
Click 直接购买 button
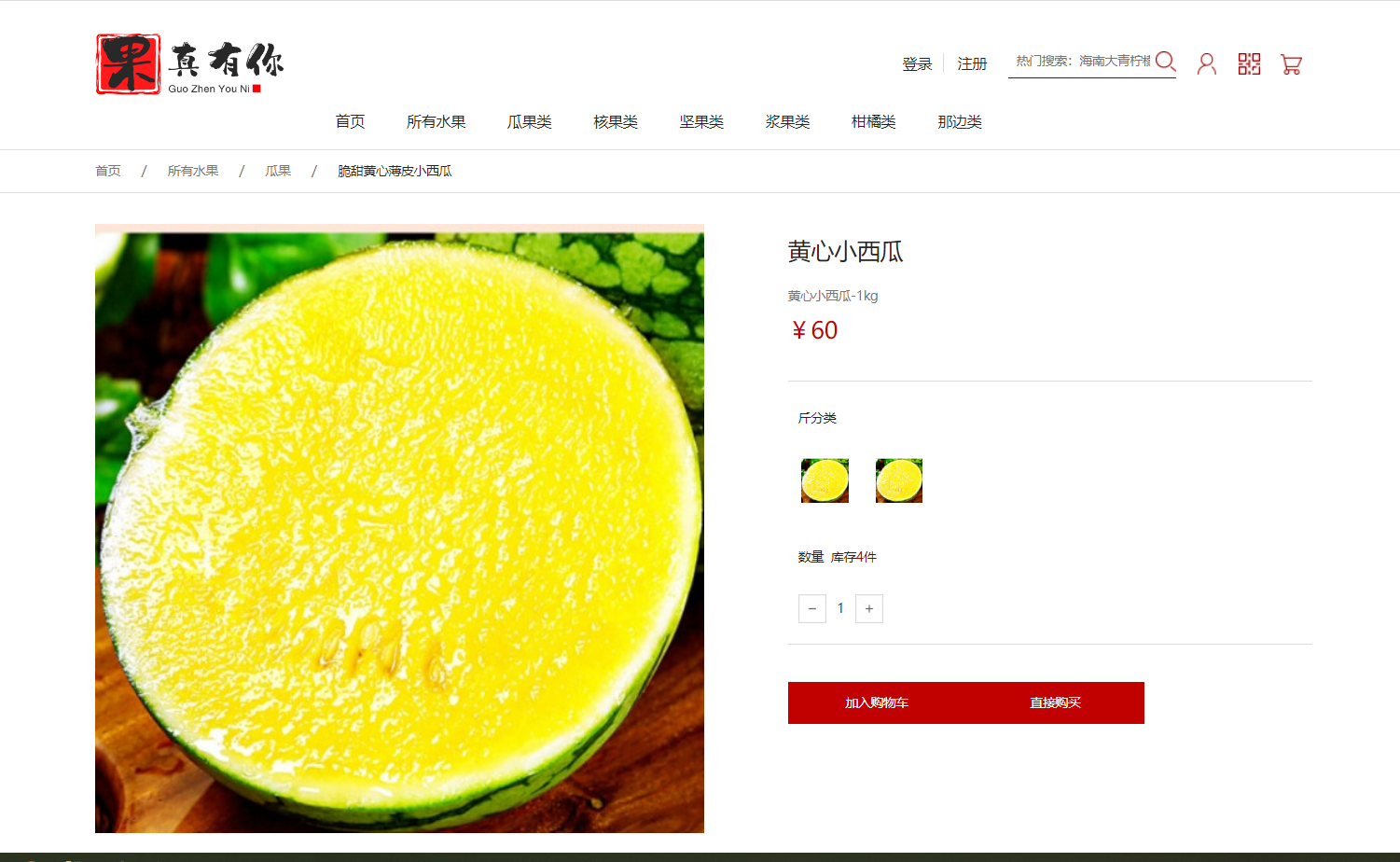(1055, 702)
